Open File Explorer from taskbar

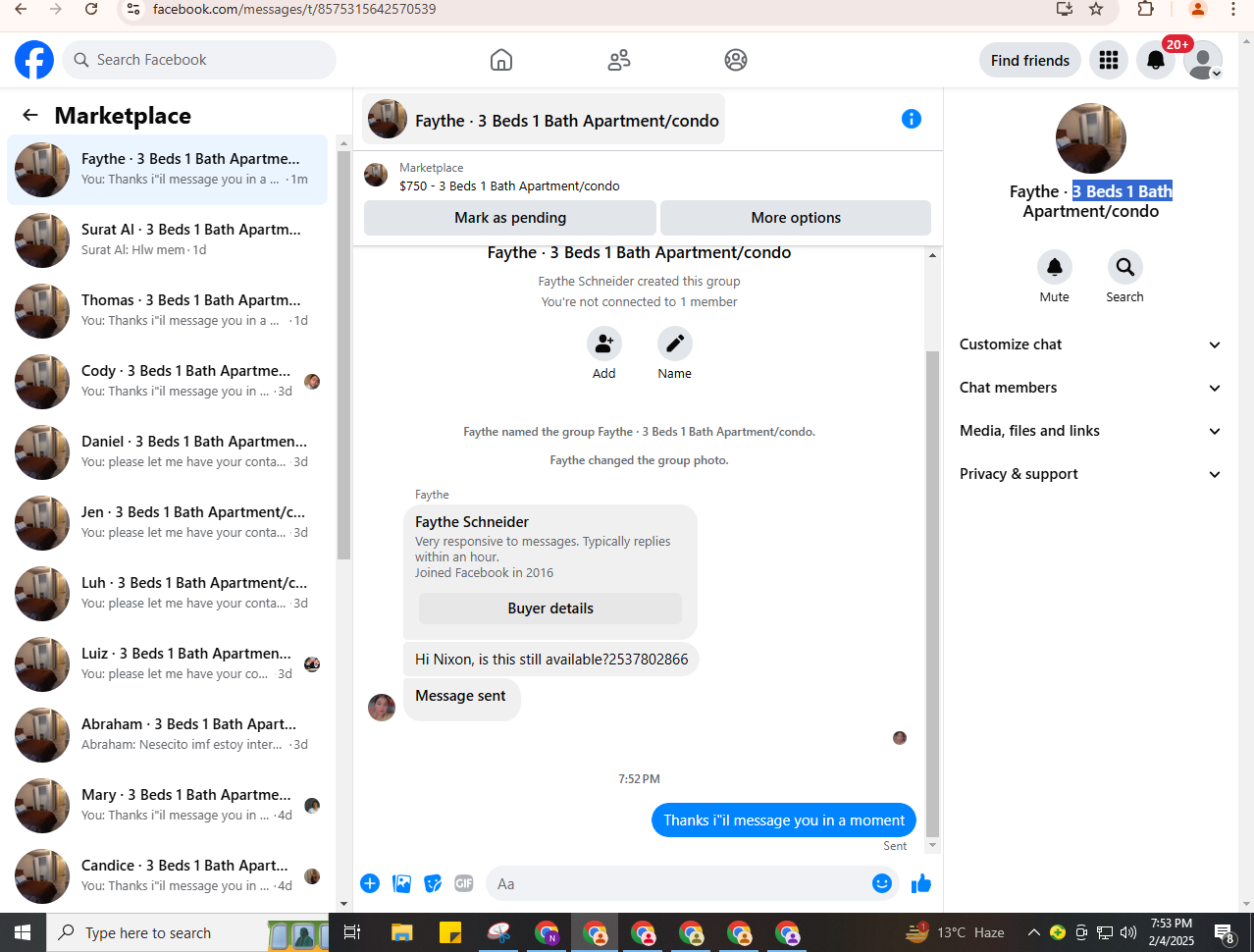[x=402, y=932]
